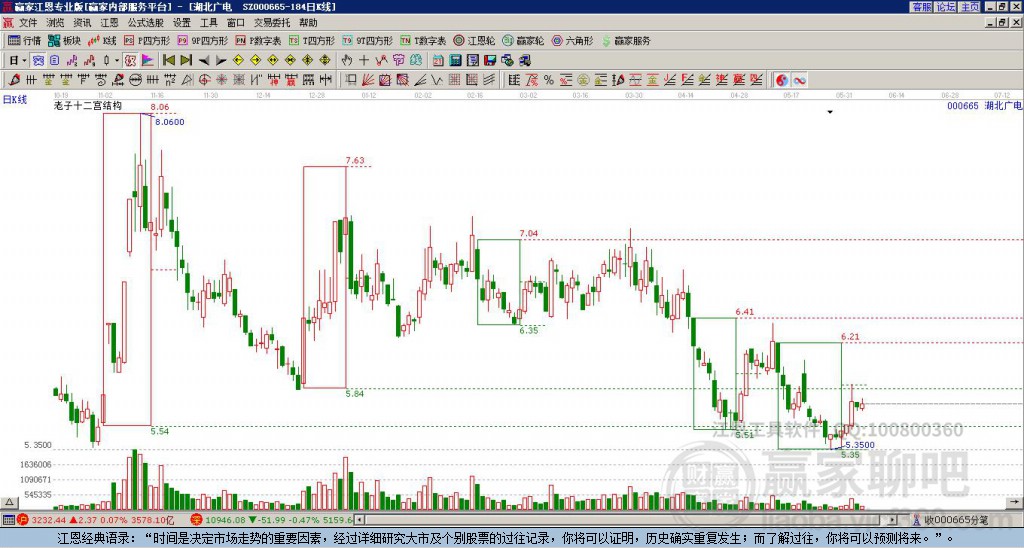Click the 客服 customer service button
Viewport: 1024px width, 548px height.
tap(922, 7)
